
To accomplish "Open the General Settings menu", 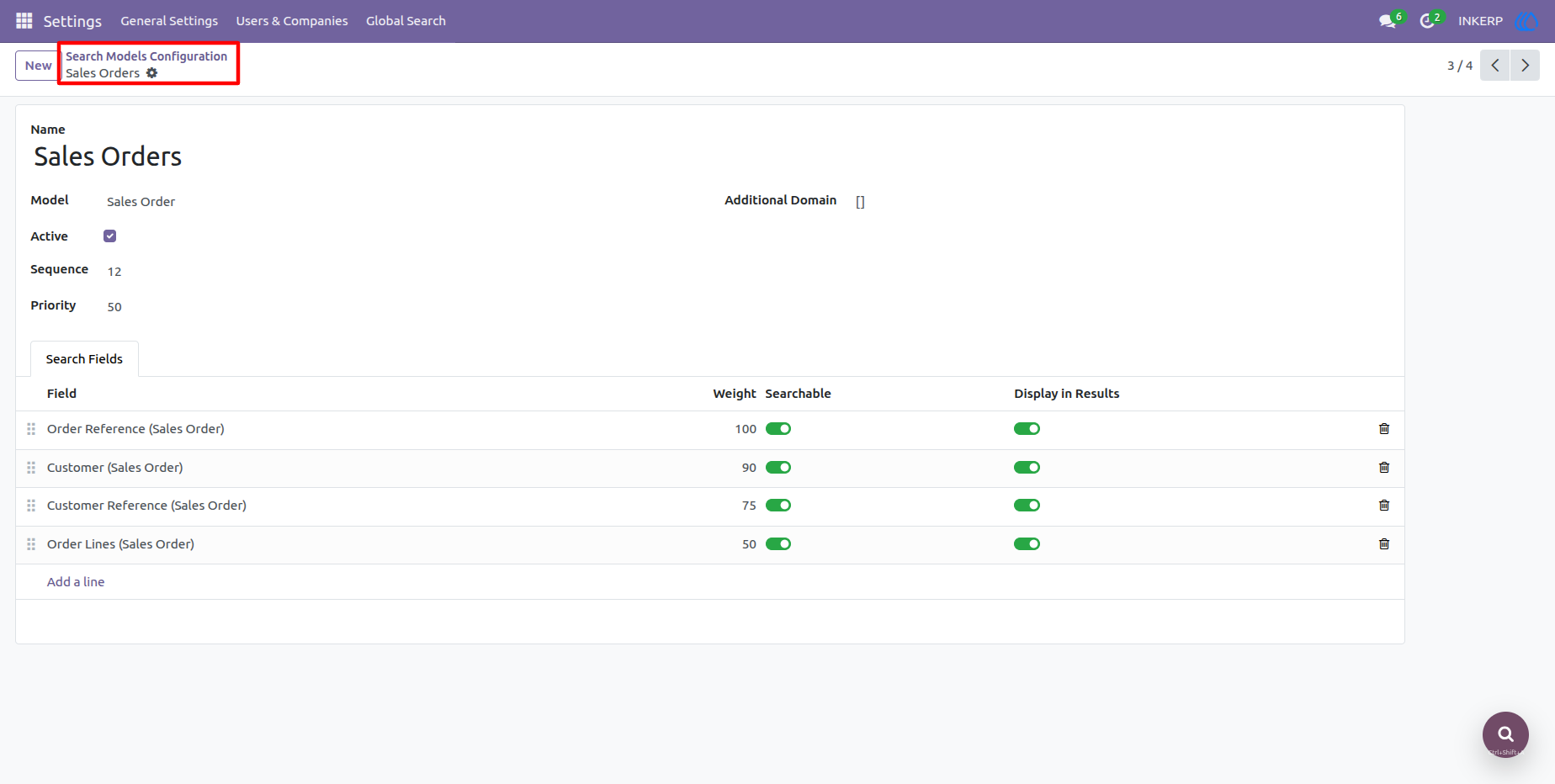I will coord(169,21).
